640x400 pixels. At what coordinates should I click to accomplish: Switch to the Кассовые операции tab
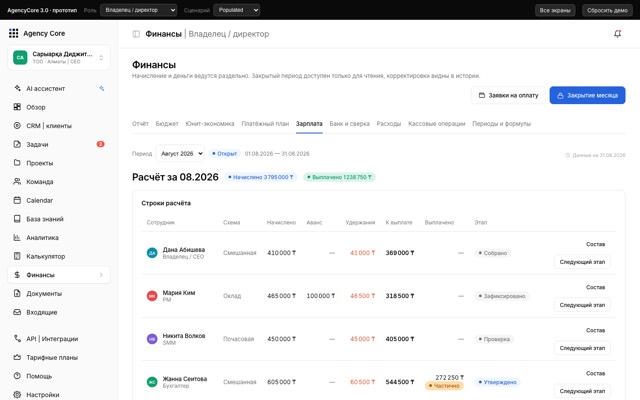(x=437, y=124)
